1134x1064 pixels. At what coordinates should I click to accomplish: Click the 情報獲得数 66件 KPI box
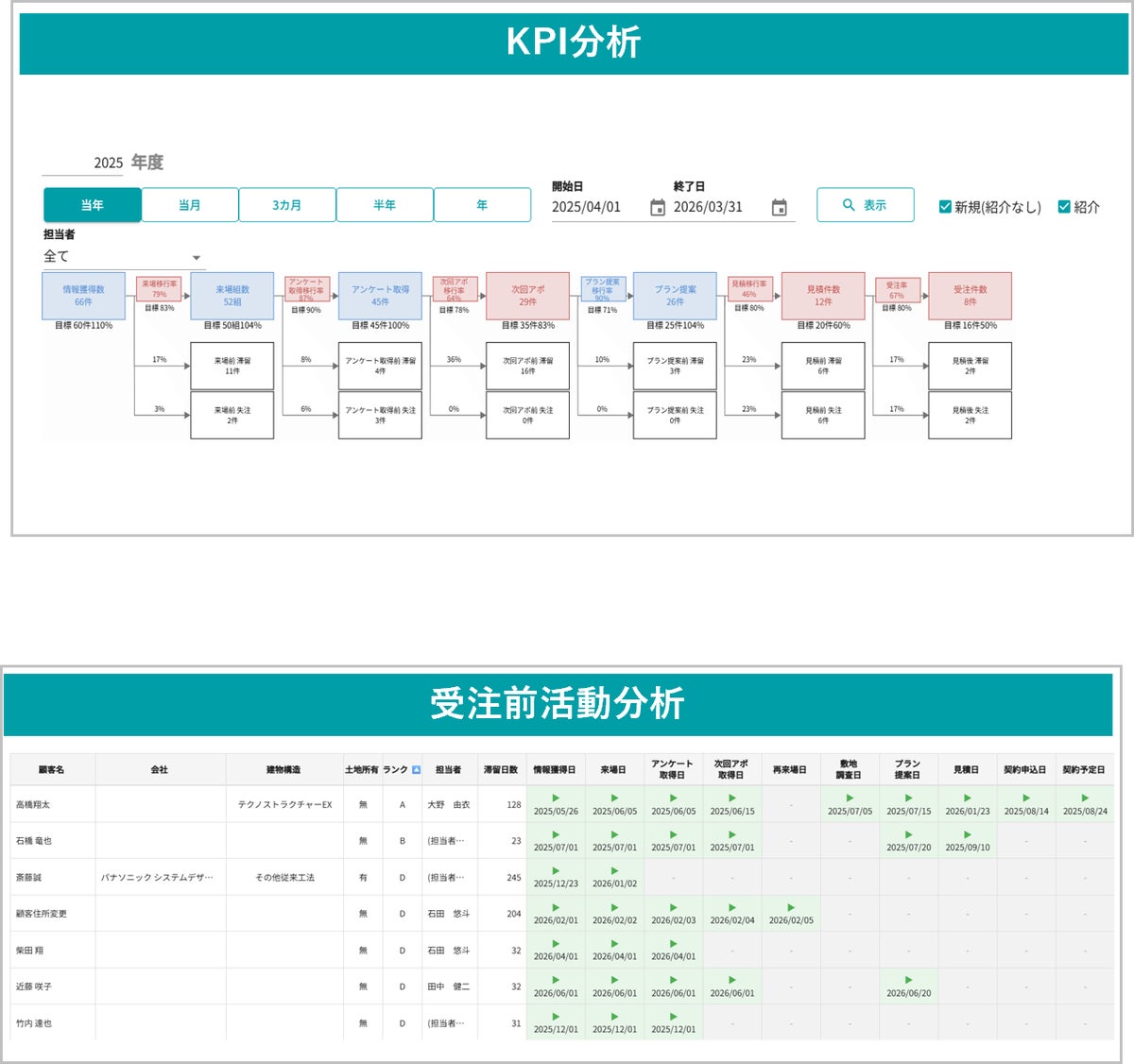coord(83,296)
